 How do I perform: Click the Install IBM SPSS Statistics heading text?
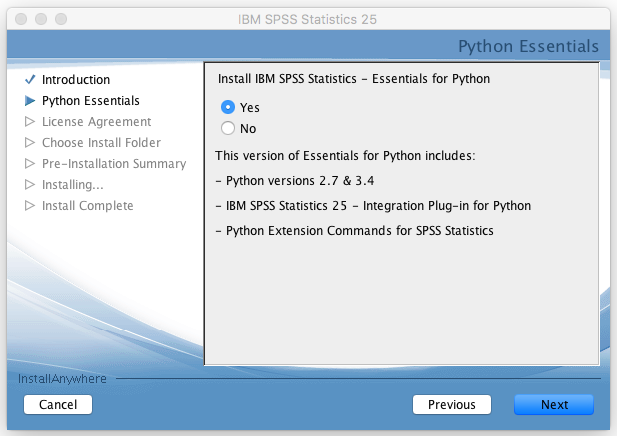(354, 79)
